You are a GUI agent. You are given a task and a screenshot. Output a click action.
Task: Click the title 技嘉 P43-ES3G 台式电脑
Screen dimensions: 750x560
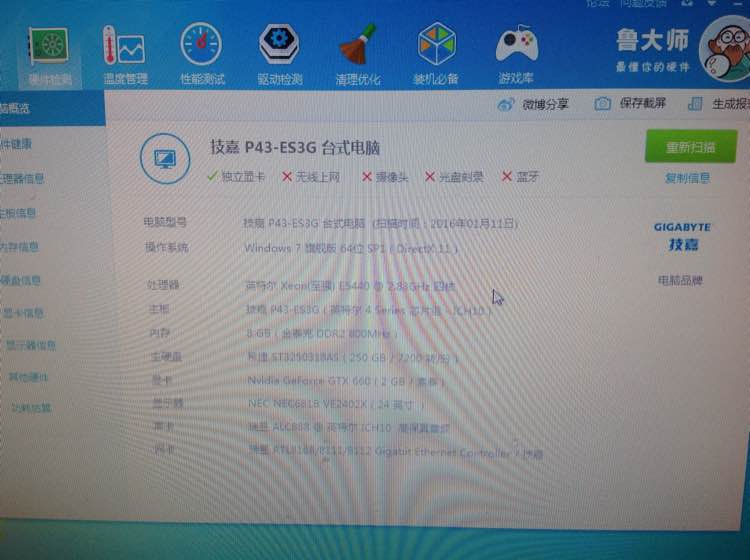[295, 147]
